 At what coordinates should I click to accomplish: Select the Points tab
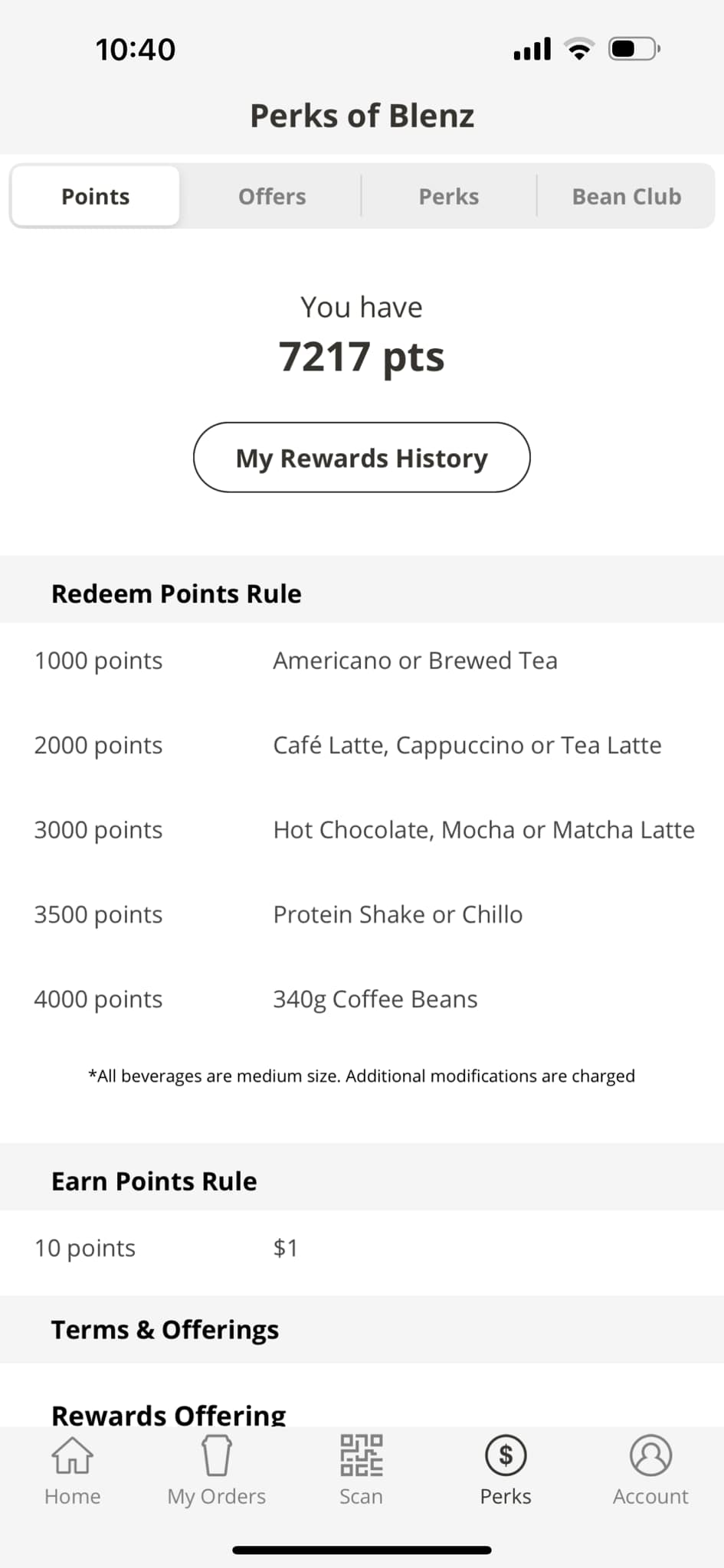click(x=96, y=196)
